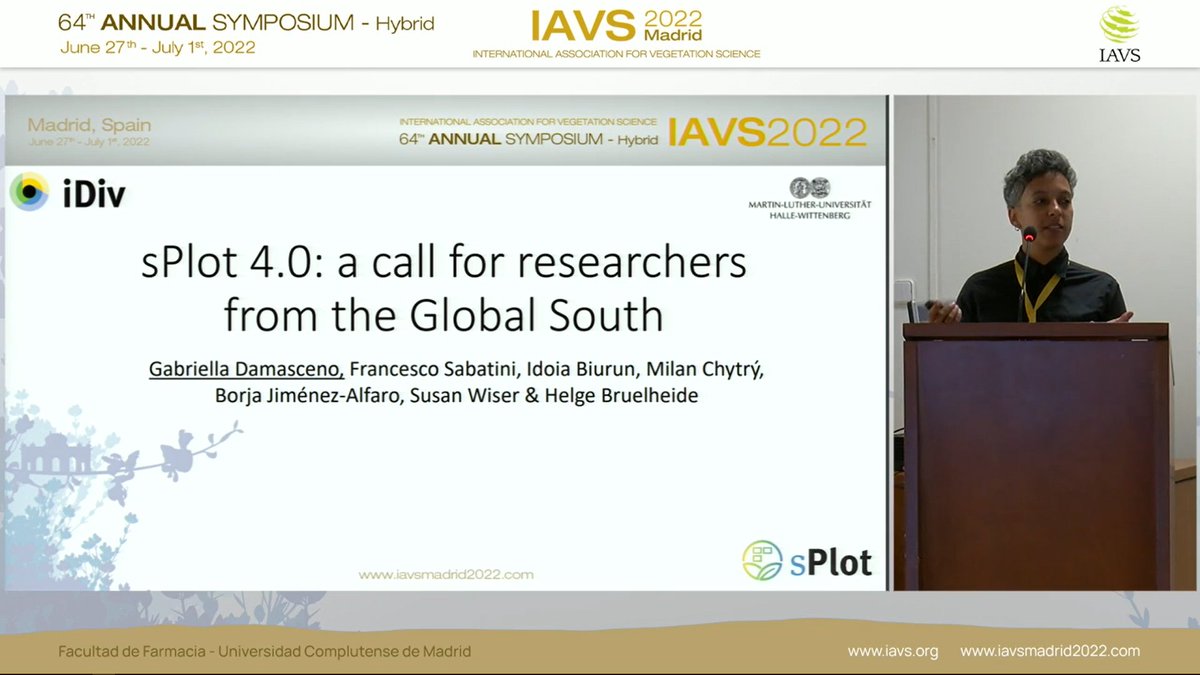The height and width of the screenshot is (675, 1200).
Task: Click the slide title 'sPlot 4.0: a call for researchers'
Action: [443, 263]
